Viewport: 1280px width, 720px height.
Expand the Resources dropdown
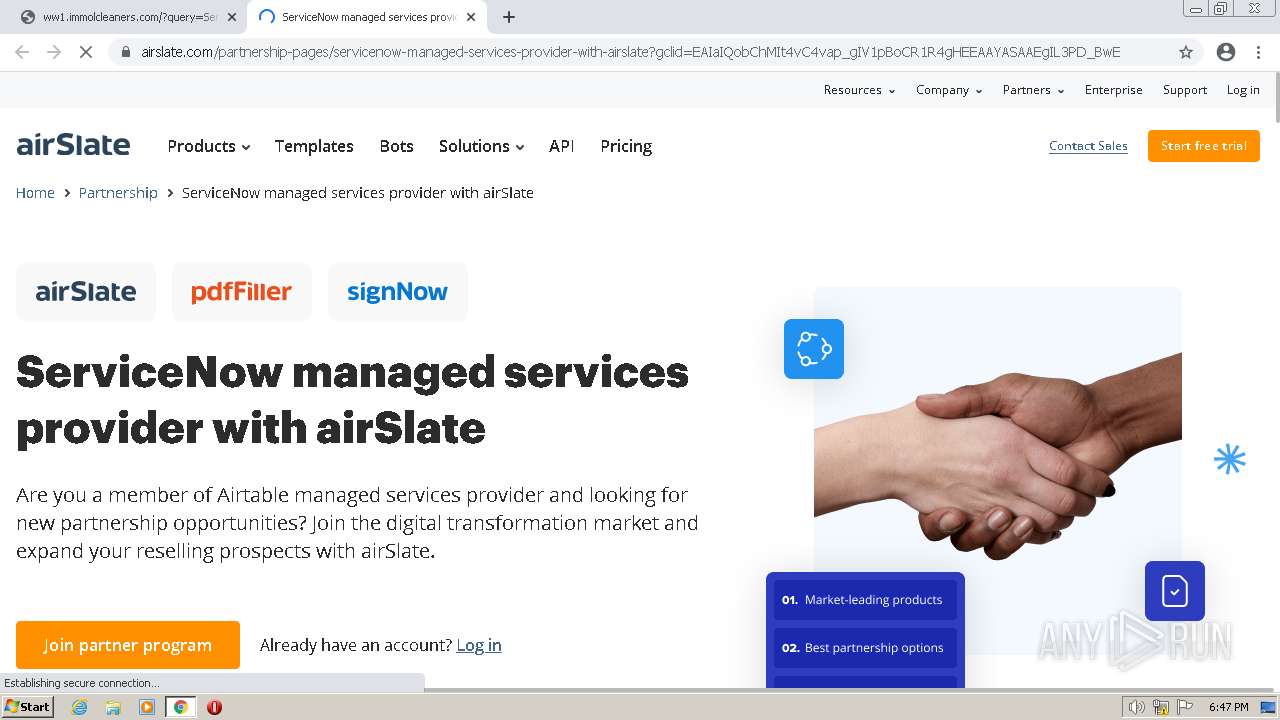859,90
